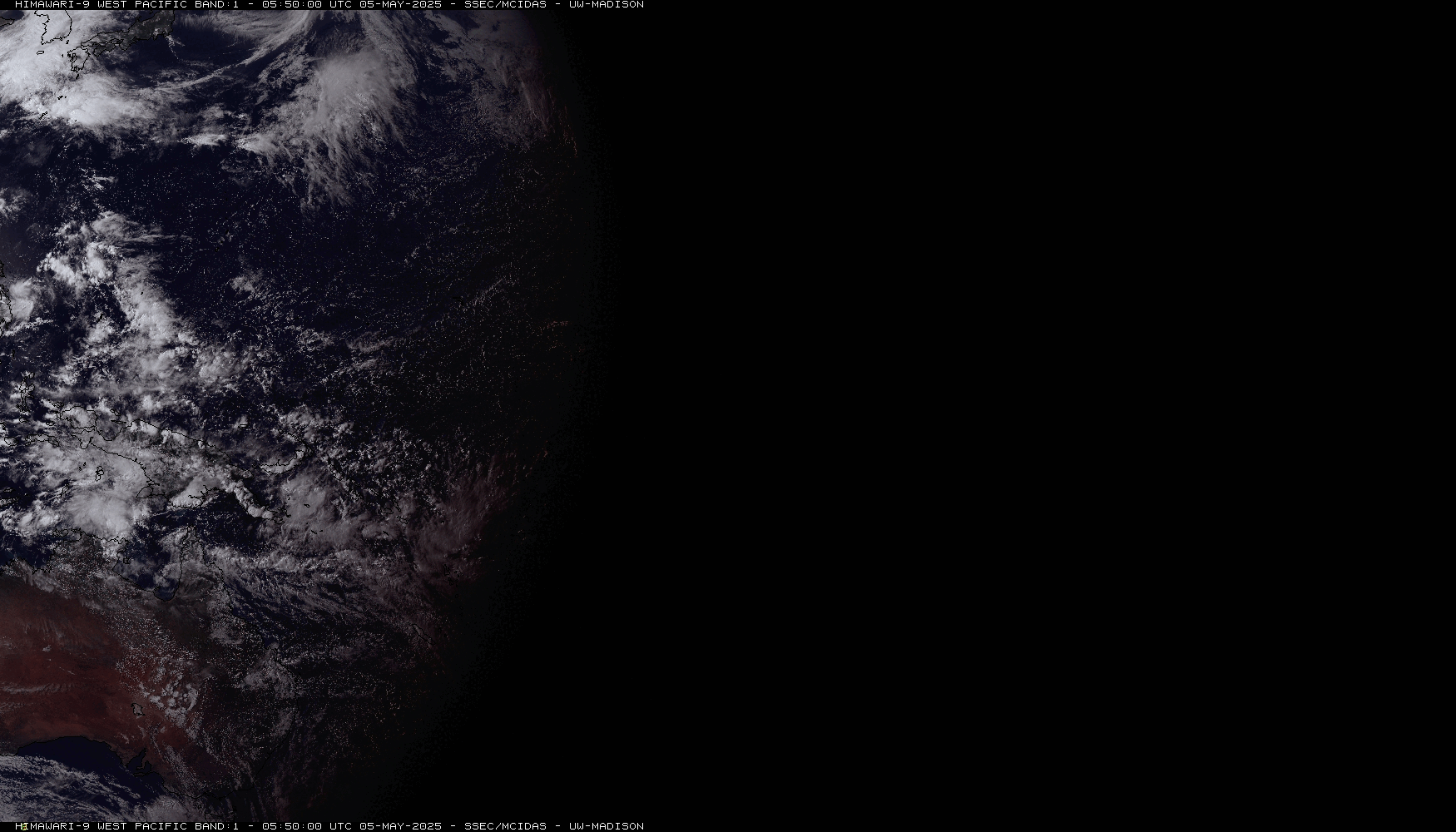
Task: Click "05:50:00 UTC 05-MAY-2025" timestamp in bottom caption
Action: pos(352,826)
